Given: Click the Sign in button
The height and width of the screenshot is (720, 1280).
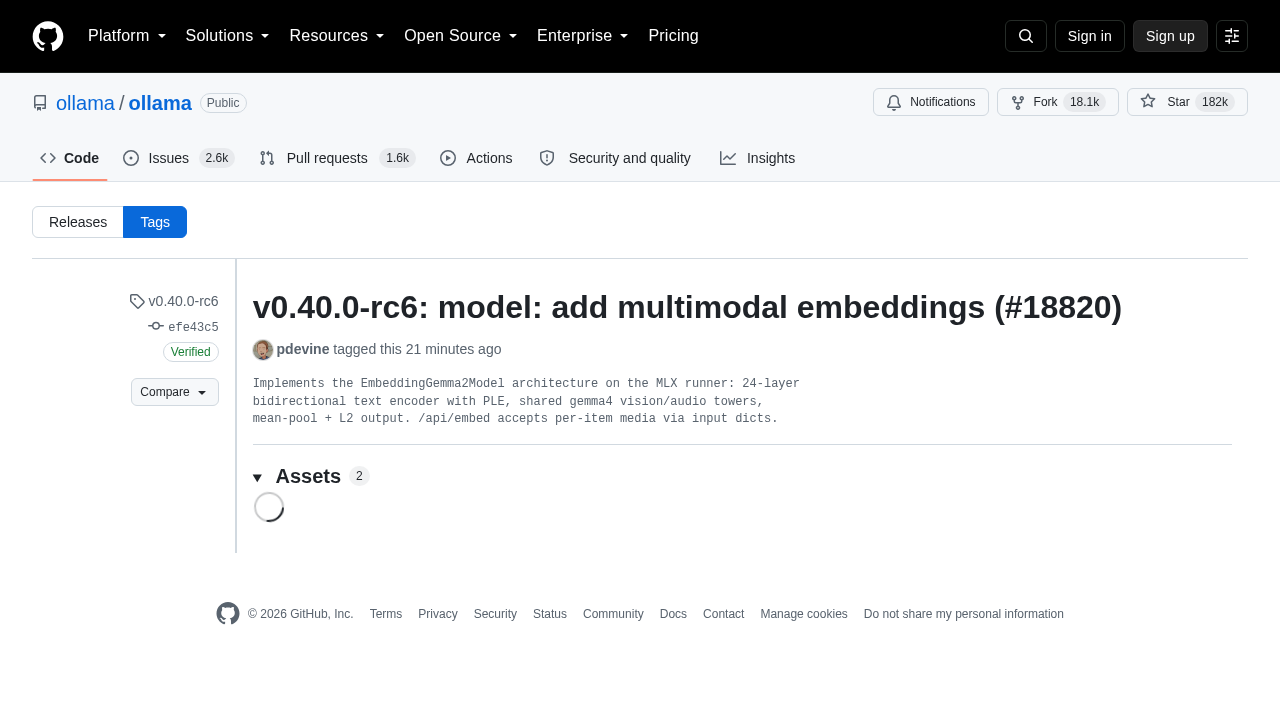Looking at the screenshot, I should [x=1090, y=36].
